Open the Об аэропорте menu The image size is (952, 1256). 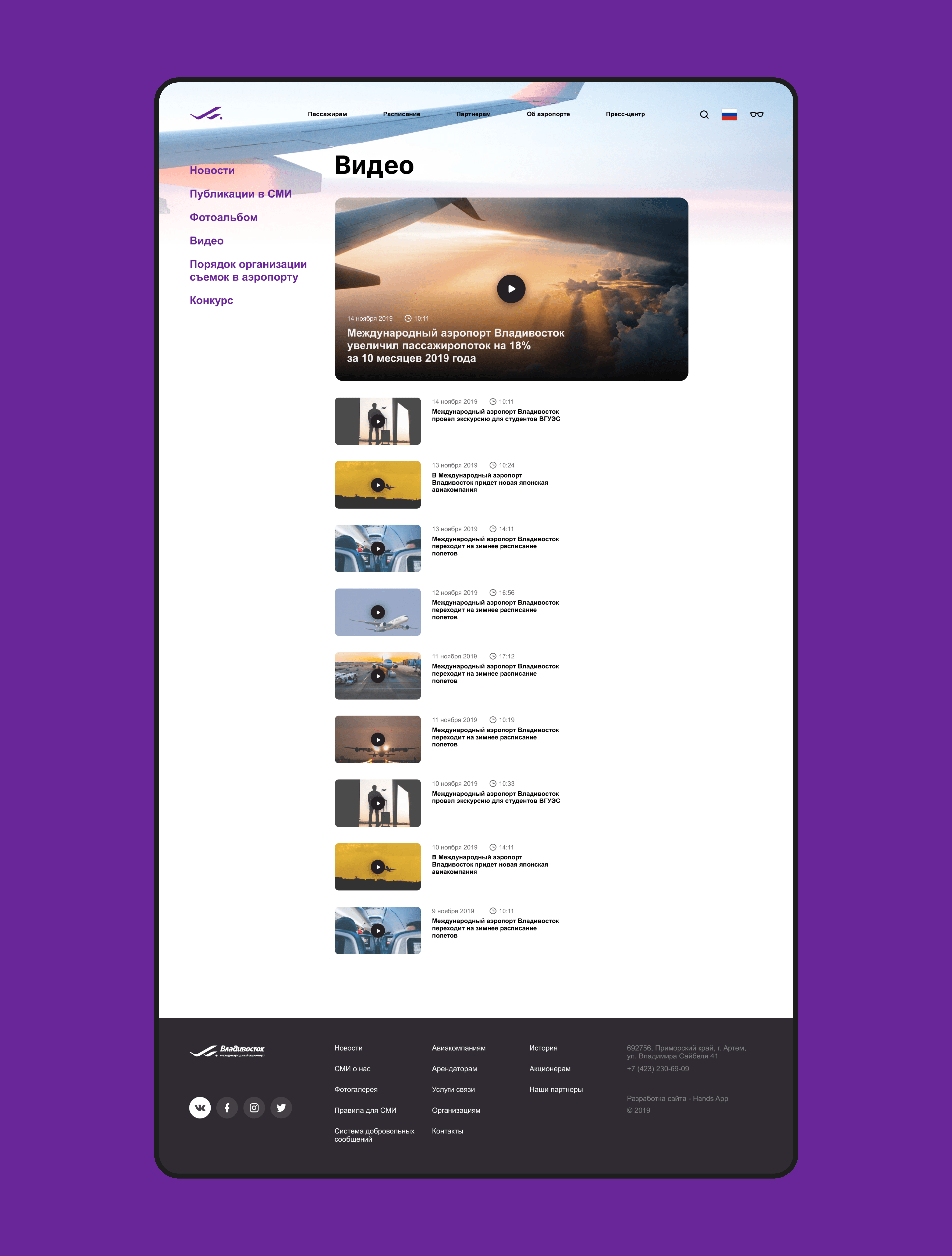548,114
